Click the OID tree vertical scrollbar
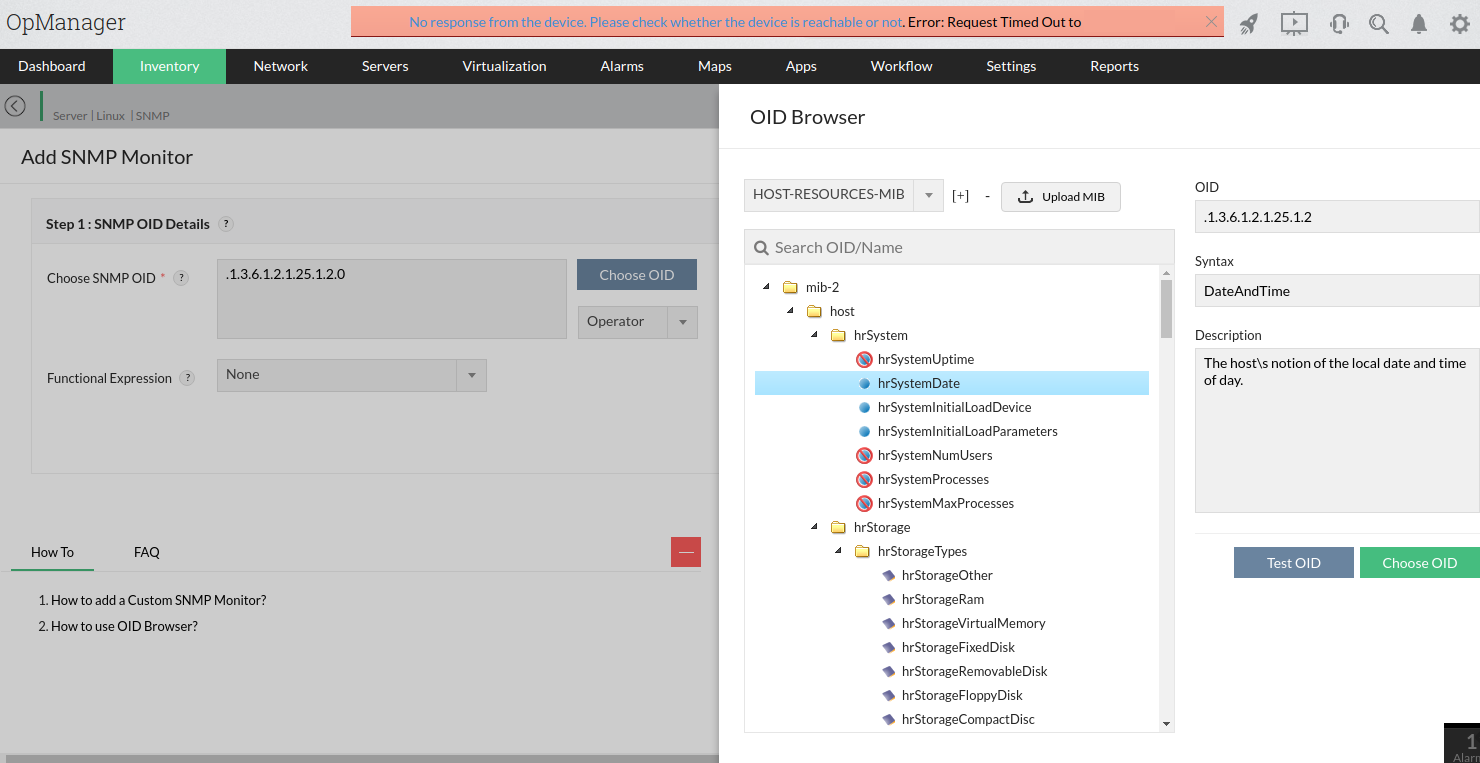The width and height of the screenshot is (1480, 763). click(1166, 310)
